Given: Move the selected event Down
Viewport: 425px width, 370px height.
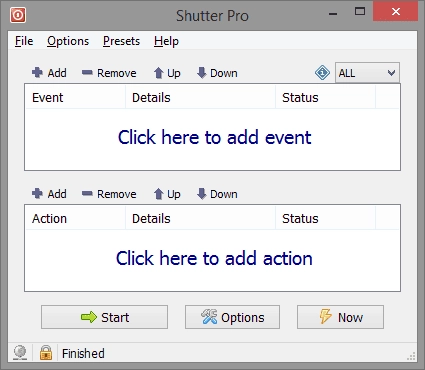Looking at the screenshot, I should click(x=217, y=73).
